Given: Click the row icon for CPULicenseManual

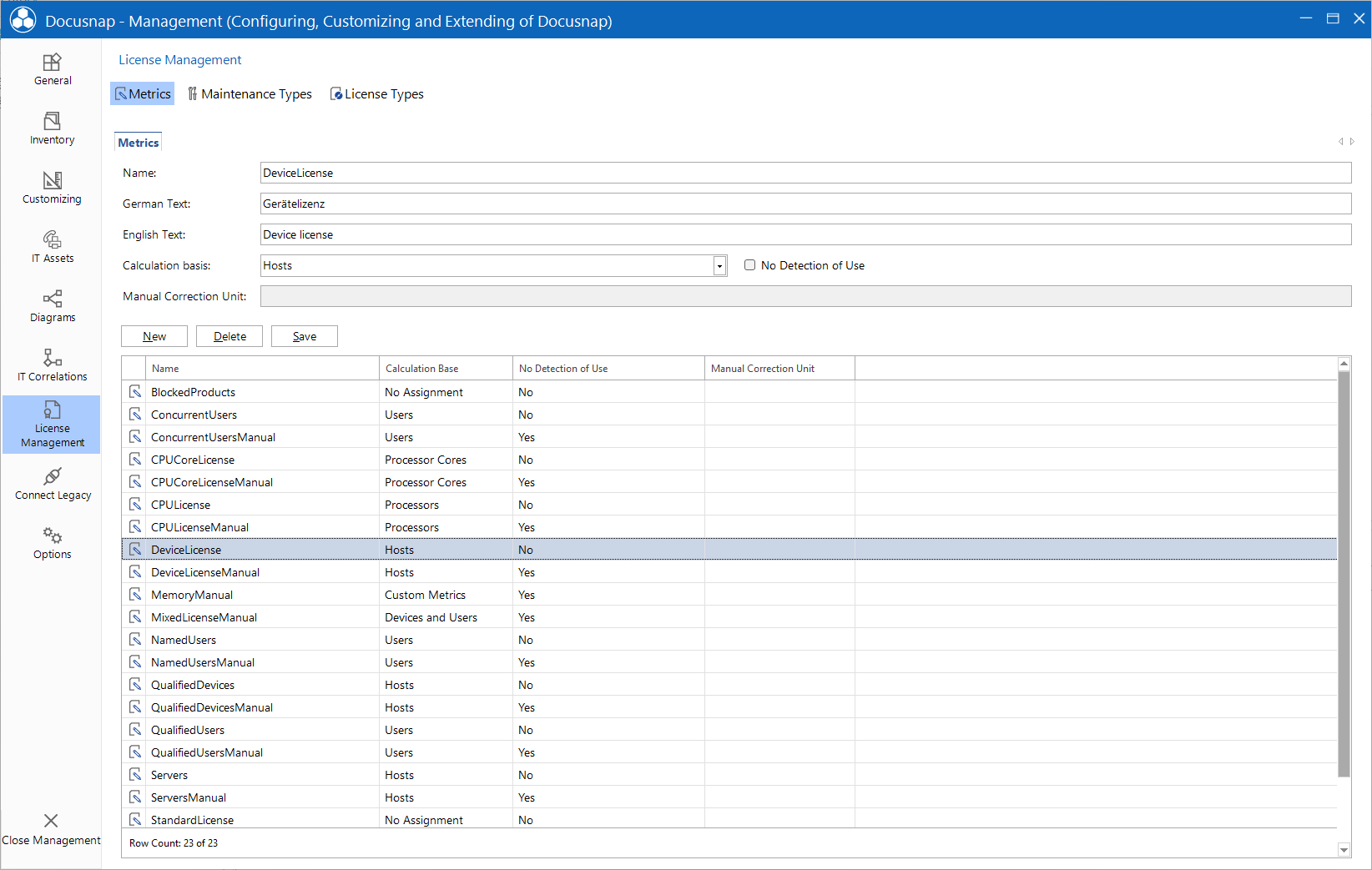Looking at the screenshot, I should (135, 526).
